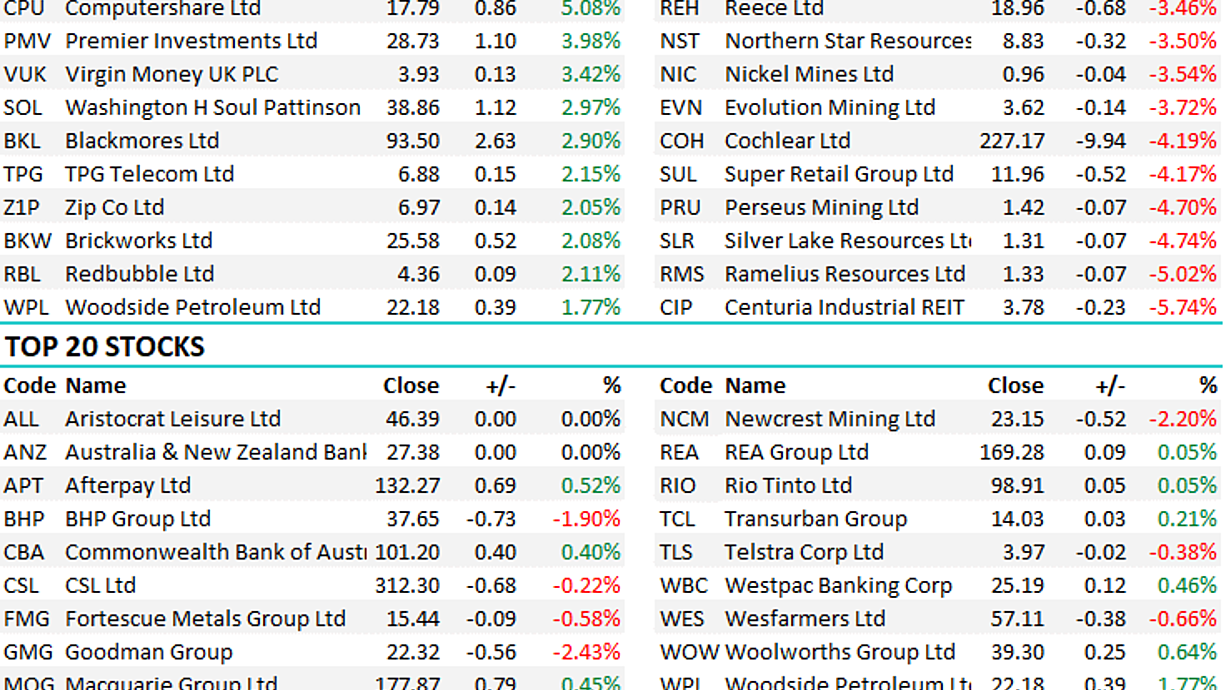Click the 227.17 close price

click(x=1012, y=140)
